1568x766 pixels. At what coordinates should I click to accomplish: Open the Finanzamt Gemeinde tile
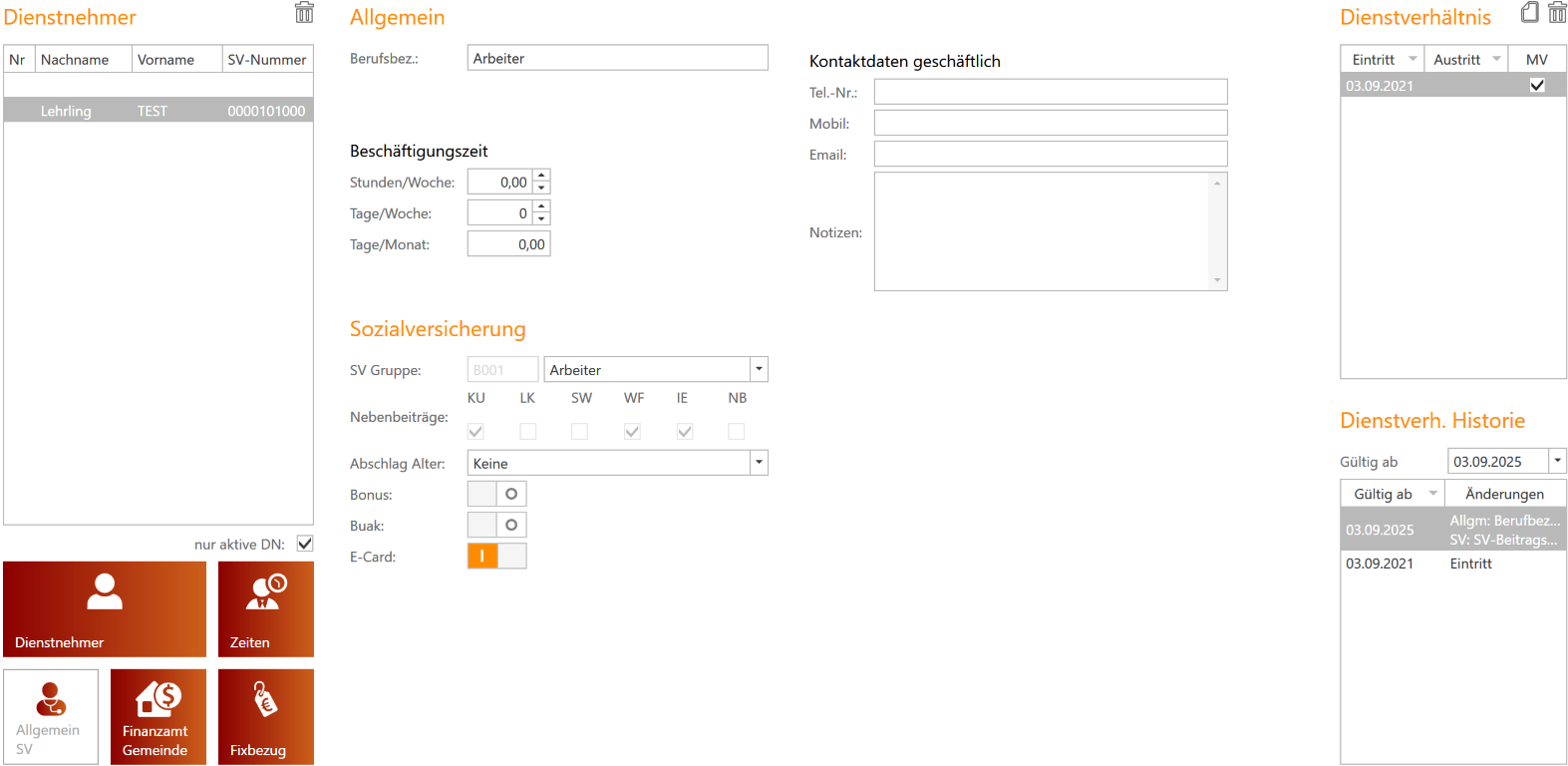pos(157,716)
